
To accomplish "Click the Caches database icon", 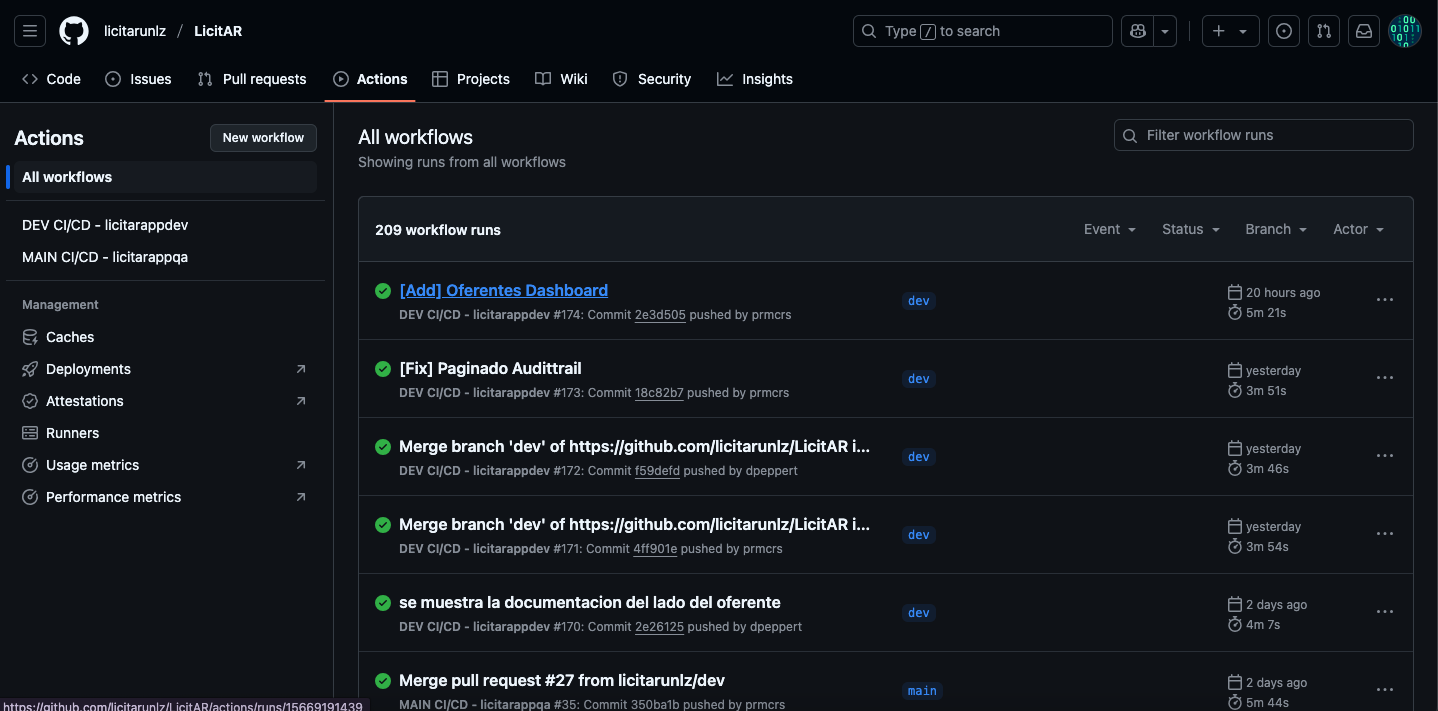I will coord(30,337).
